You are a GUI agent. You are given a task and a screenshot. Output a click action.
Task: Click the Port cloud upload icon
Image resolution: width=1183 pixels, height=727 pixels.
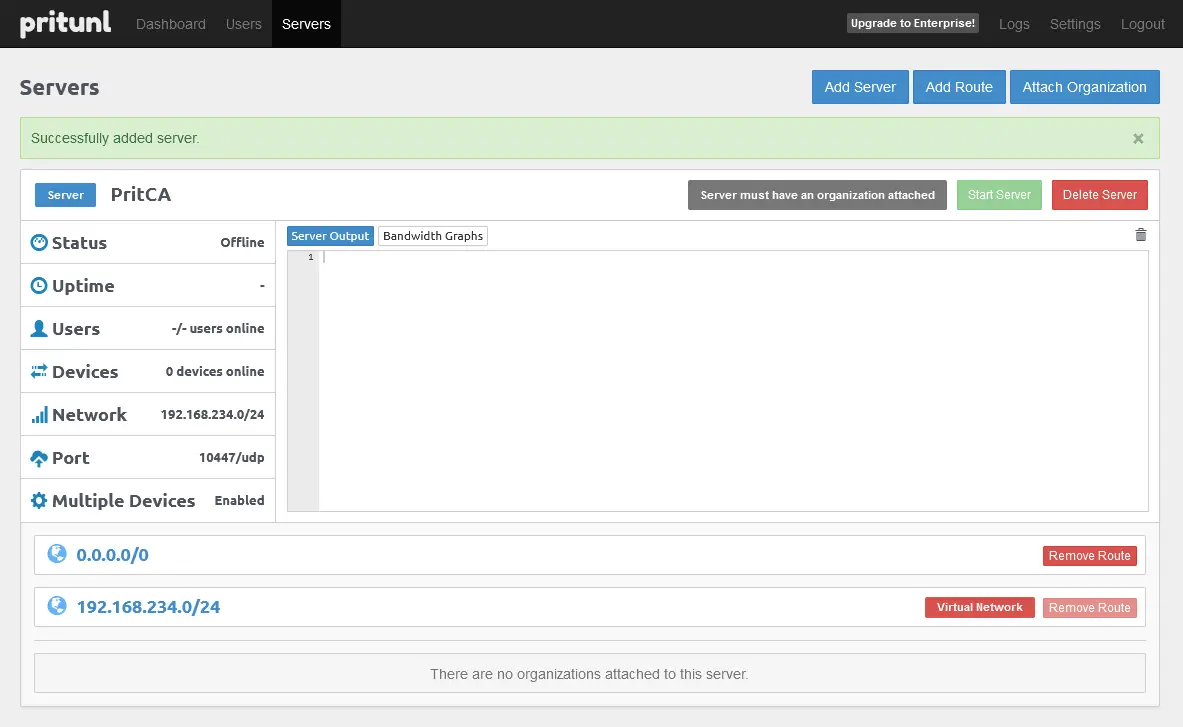[x=38, y=458]
